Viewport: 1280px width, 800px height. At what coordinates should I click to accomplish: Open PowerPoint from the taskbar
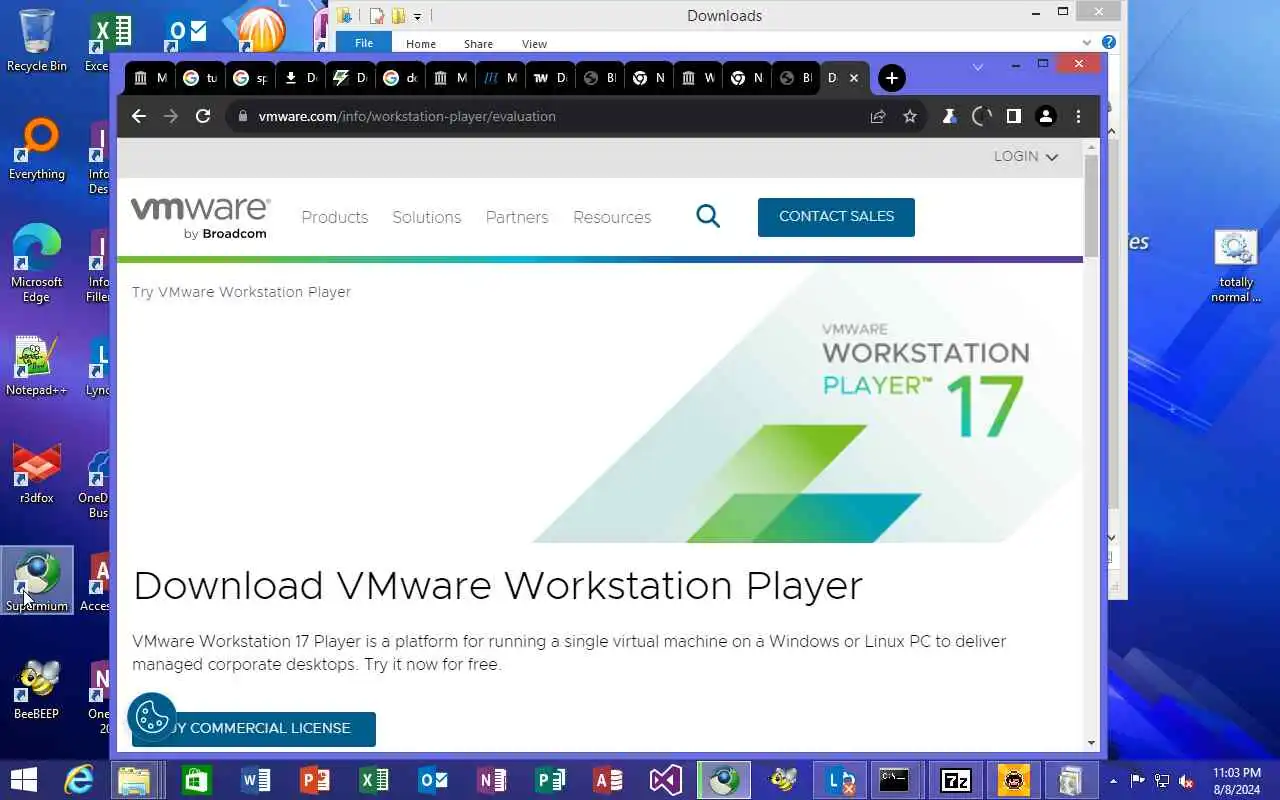315,779
